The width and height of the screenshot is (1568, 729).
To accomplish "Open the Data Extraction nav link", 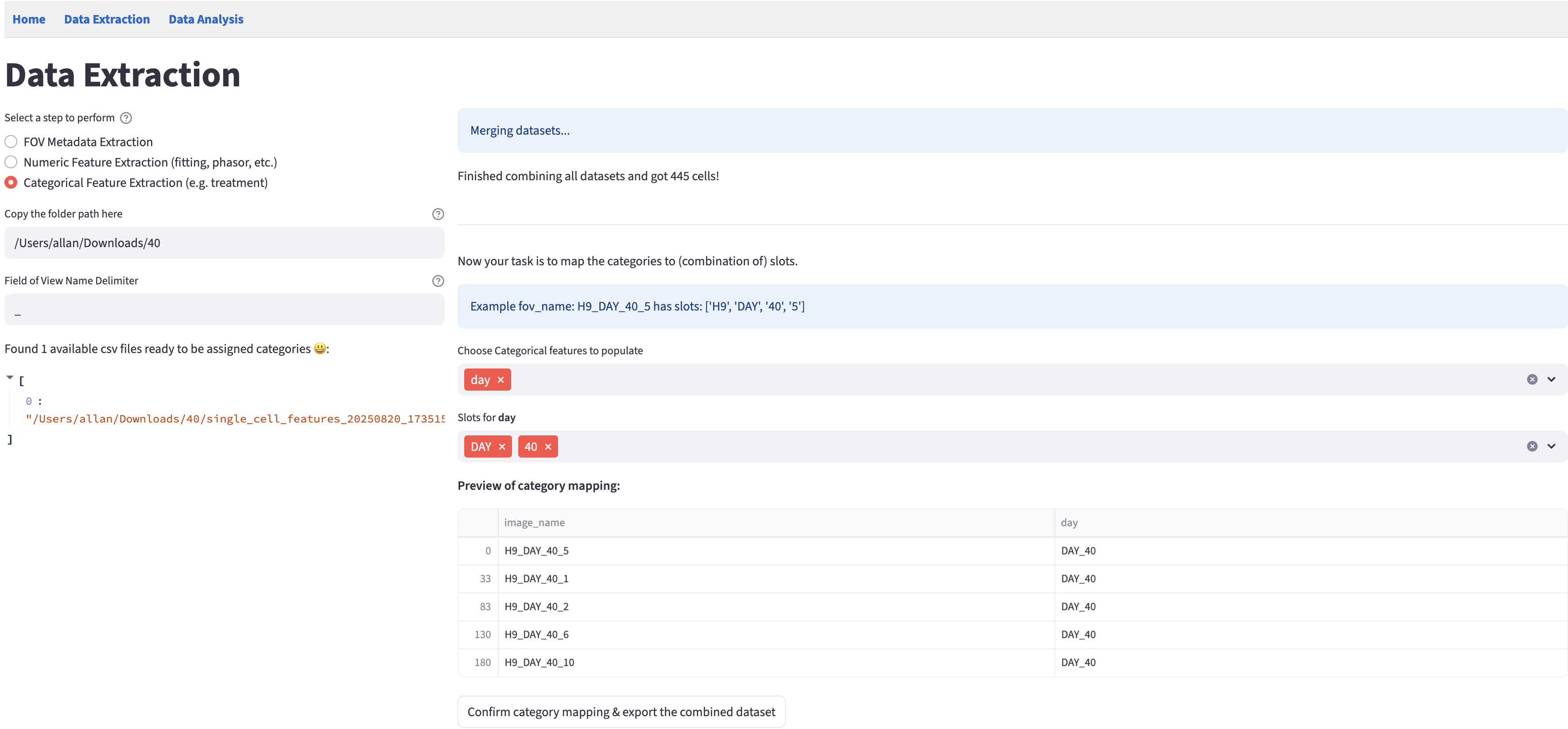I will pyautogui.click(x=106, y=19).
